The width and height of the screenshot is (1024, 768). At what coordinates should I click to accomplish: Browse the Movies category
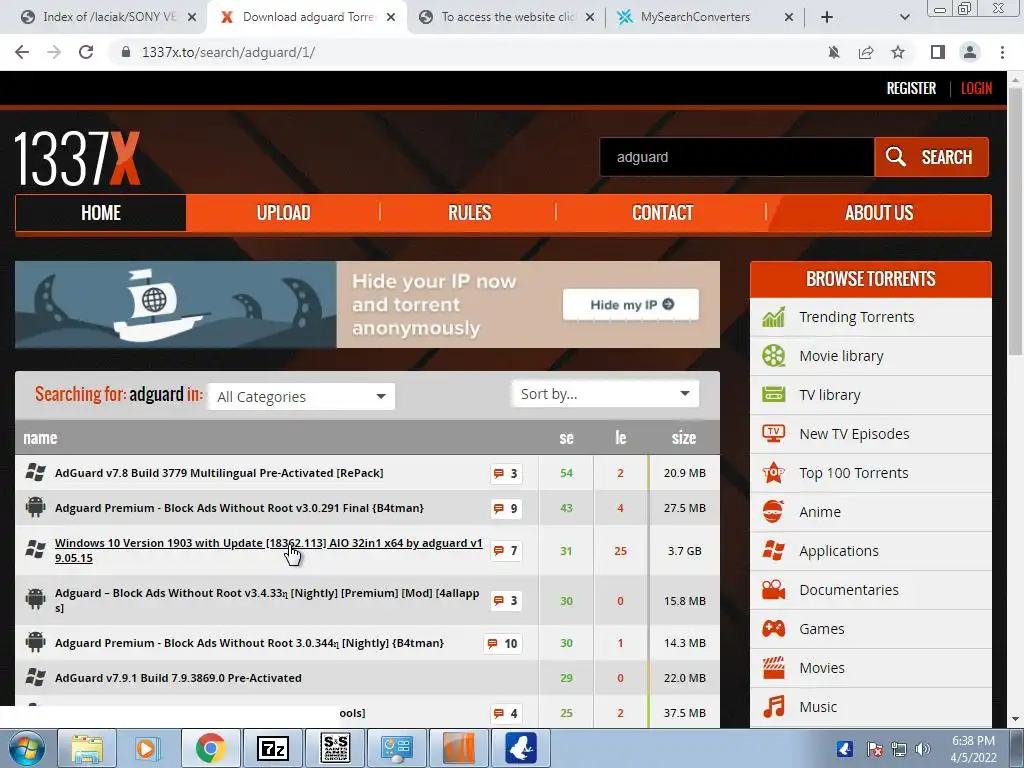(822, 668)
